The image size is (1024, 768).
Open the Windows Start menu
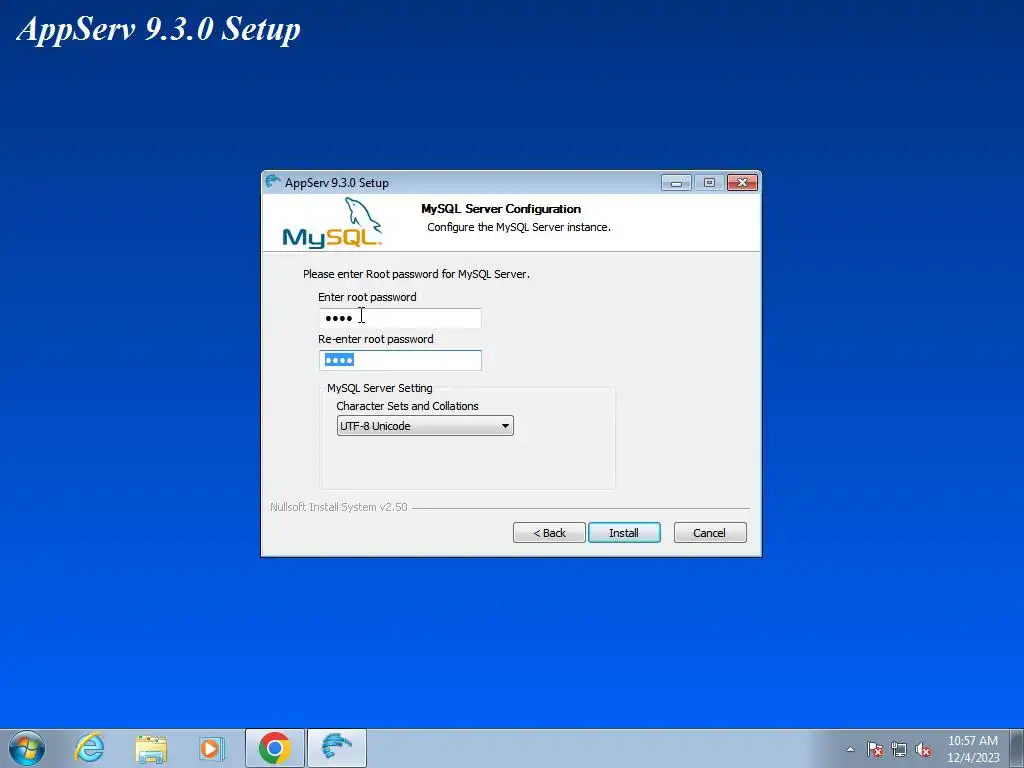tap(27, 748)
